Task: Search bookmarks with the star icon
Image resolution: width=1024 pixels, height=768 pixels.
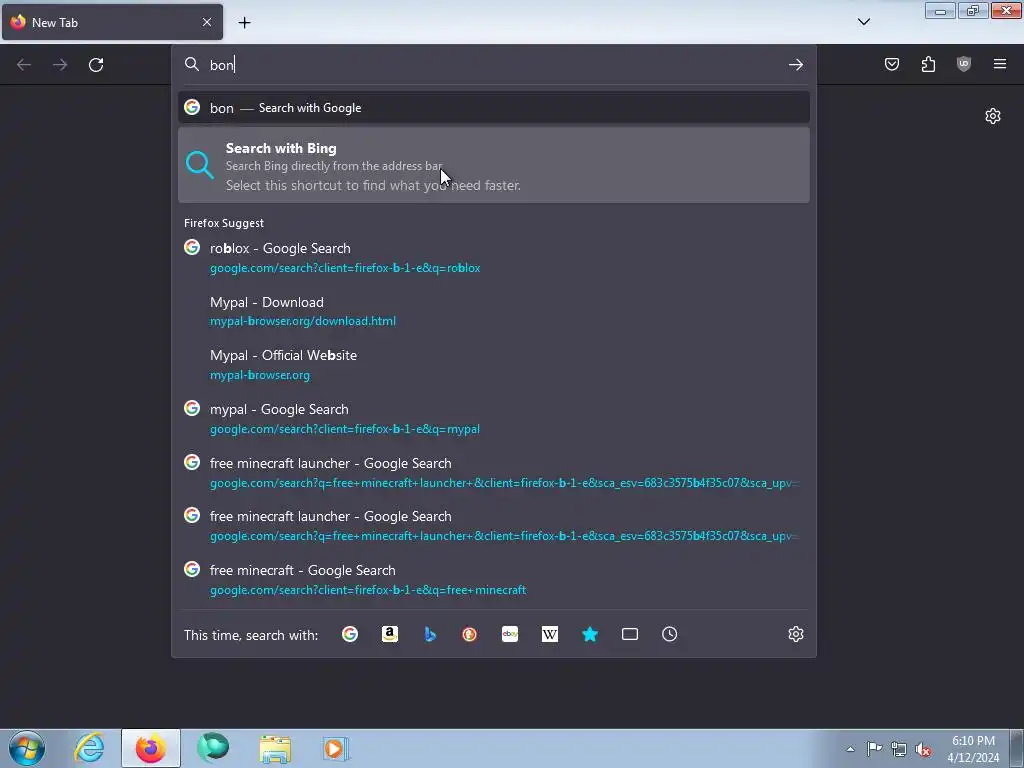Action: tap(590, 634)
